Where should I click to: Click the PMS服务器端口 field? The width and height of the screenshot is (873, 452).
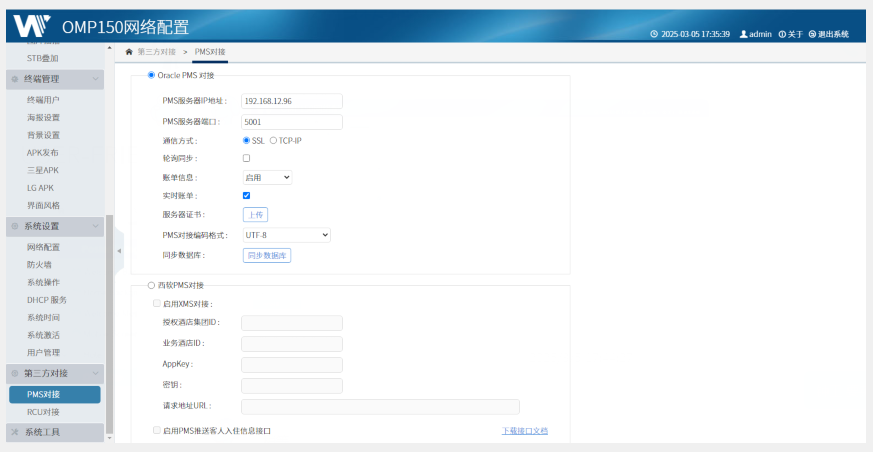point(292,122)
